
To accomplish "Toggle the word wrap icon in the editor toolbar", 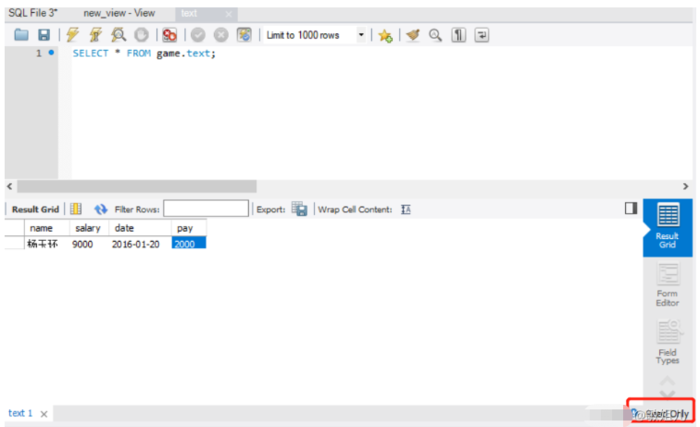I will (482, 35).
